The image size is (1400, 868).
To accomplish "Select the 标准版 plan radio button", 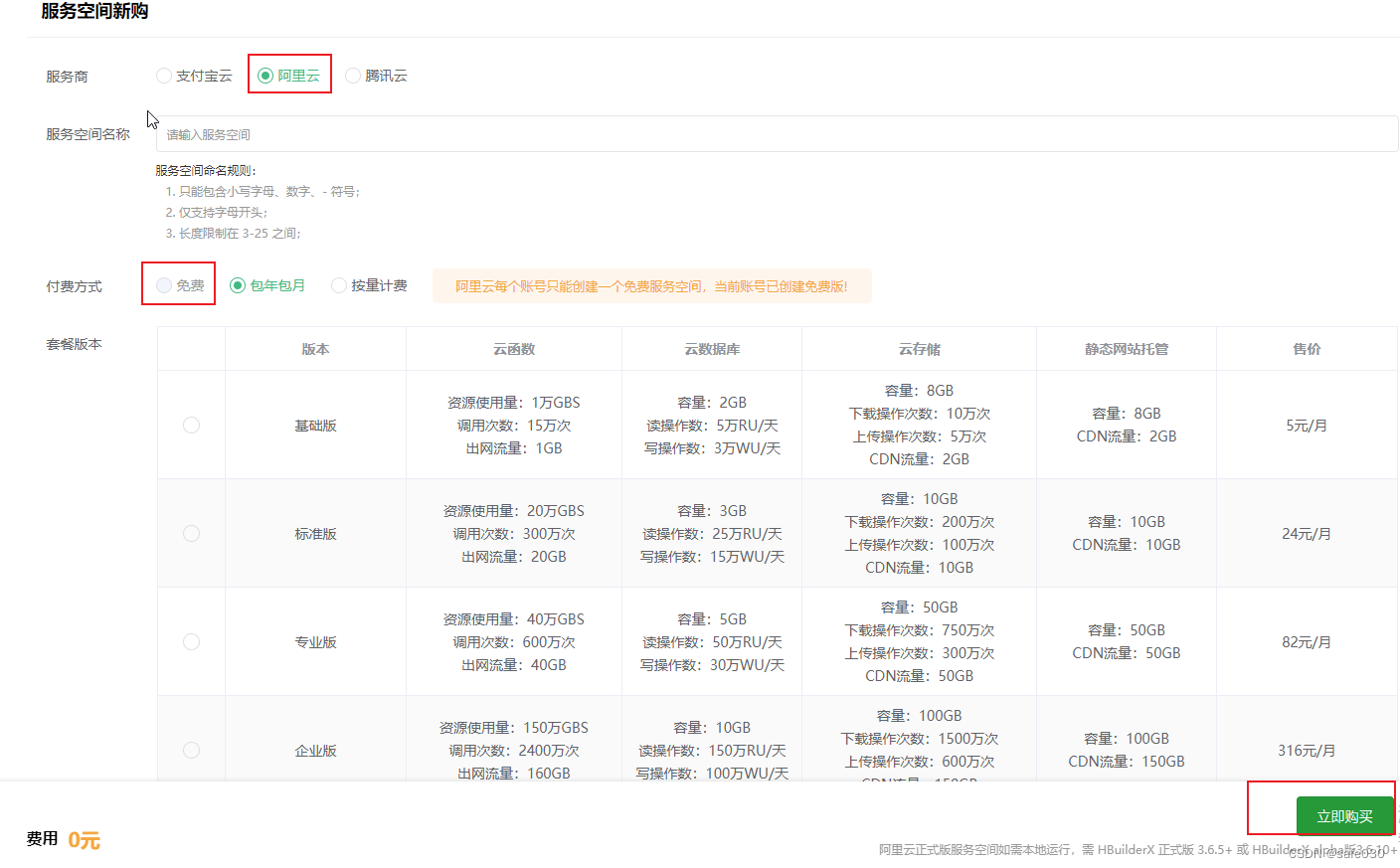I will (191, 533).
